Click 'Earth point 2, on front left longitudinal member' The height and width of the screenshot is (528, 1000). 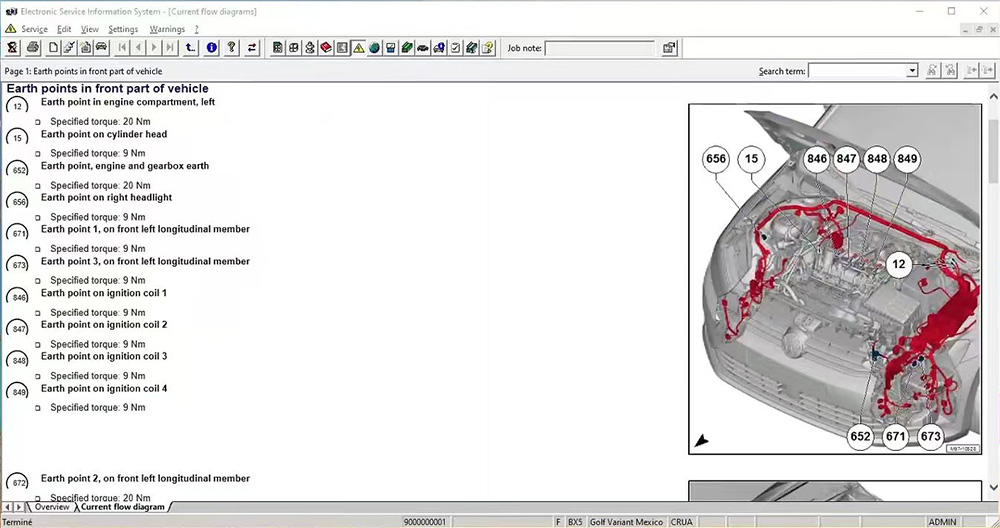coord(145,478)
